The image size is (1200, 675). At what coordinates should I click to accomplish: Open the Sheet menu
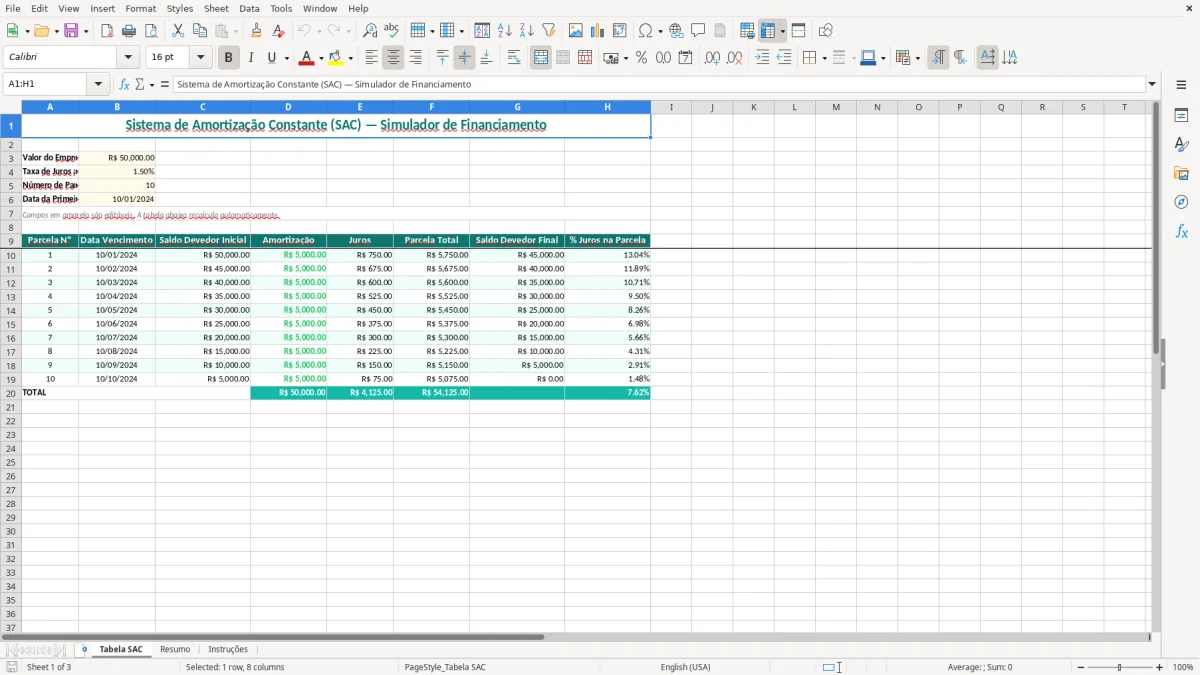216,8
